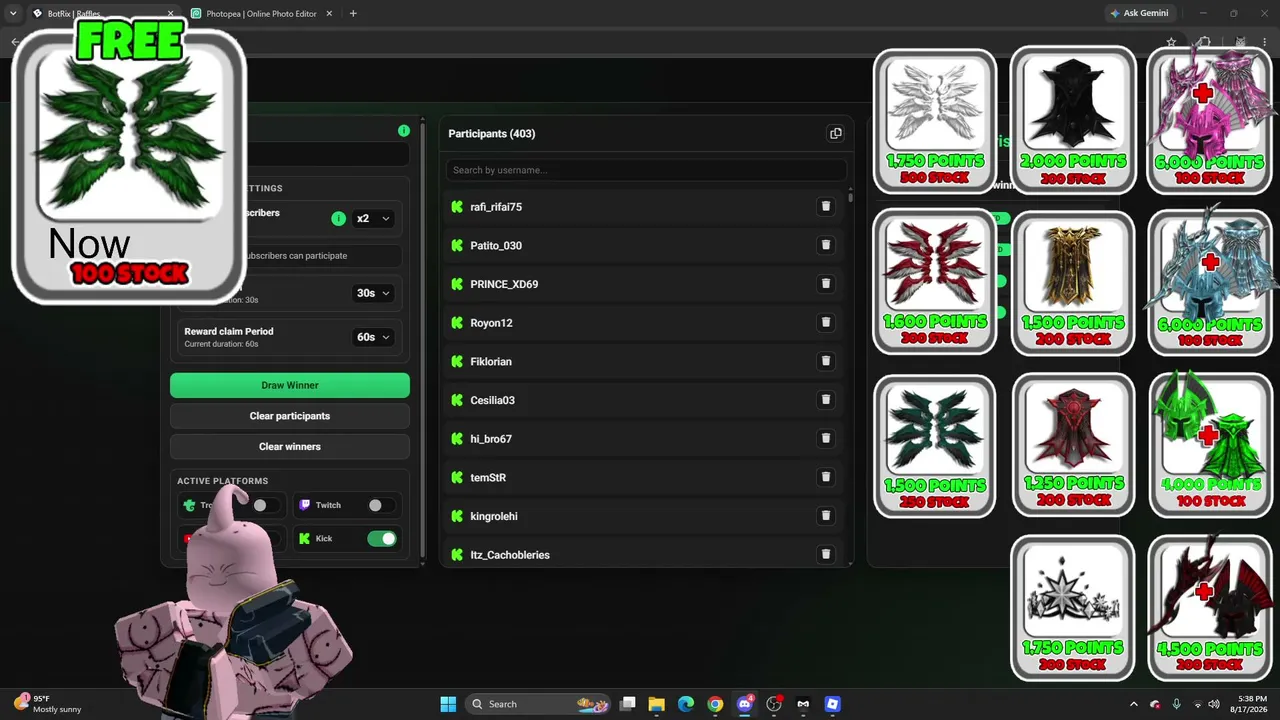Launch Microsoft Edge from the taskbar
The height and width of the screenshot is (720, 1280).
(x=685, y=704)
